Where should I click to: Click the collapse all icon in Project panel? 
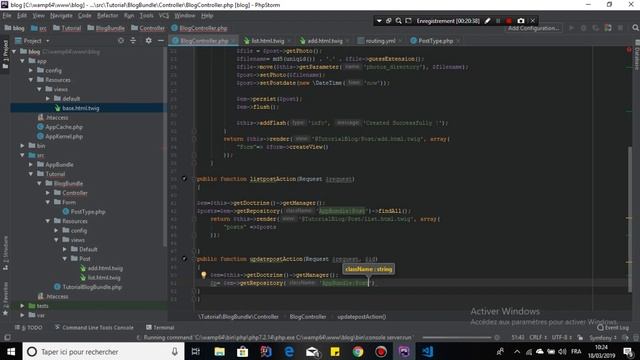click(x=133, y=41)
